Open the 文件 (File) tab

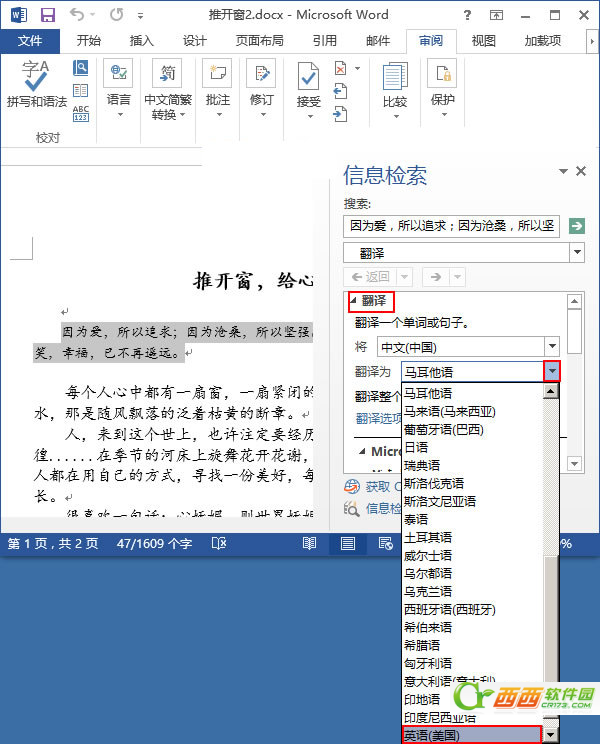coord(30,41)
